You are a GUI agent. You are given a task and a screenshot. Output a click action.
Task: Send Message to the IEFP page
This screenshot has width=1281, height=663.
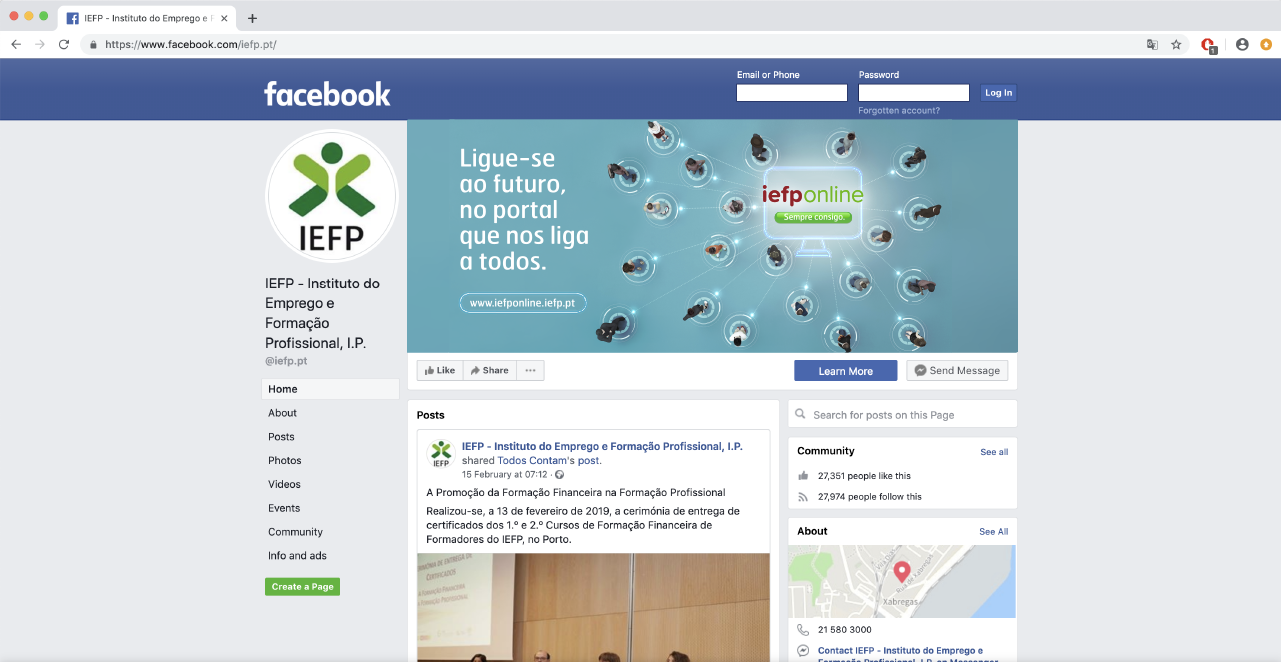point(957,371)
